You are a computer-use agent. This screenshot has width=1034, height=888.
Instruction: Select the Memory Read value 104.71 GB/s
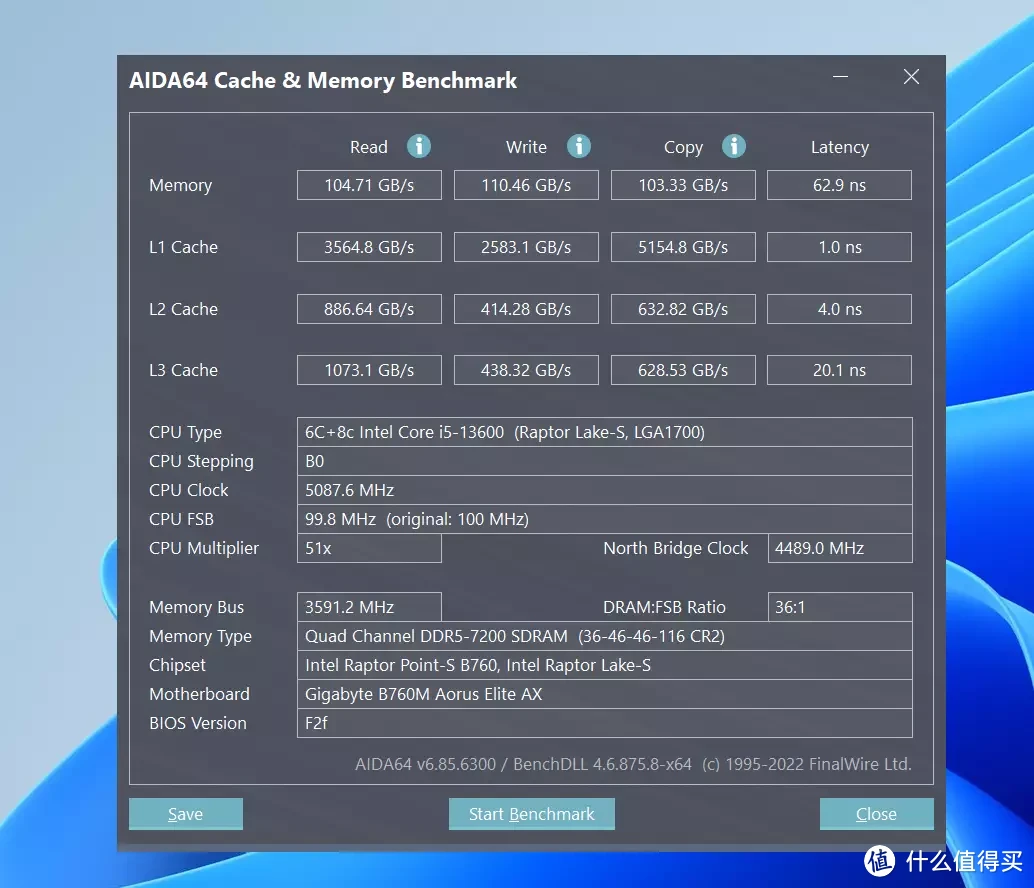click(x=369, y=185)
